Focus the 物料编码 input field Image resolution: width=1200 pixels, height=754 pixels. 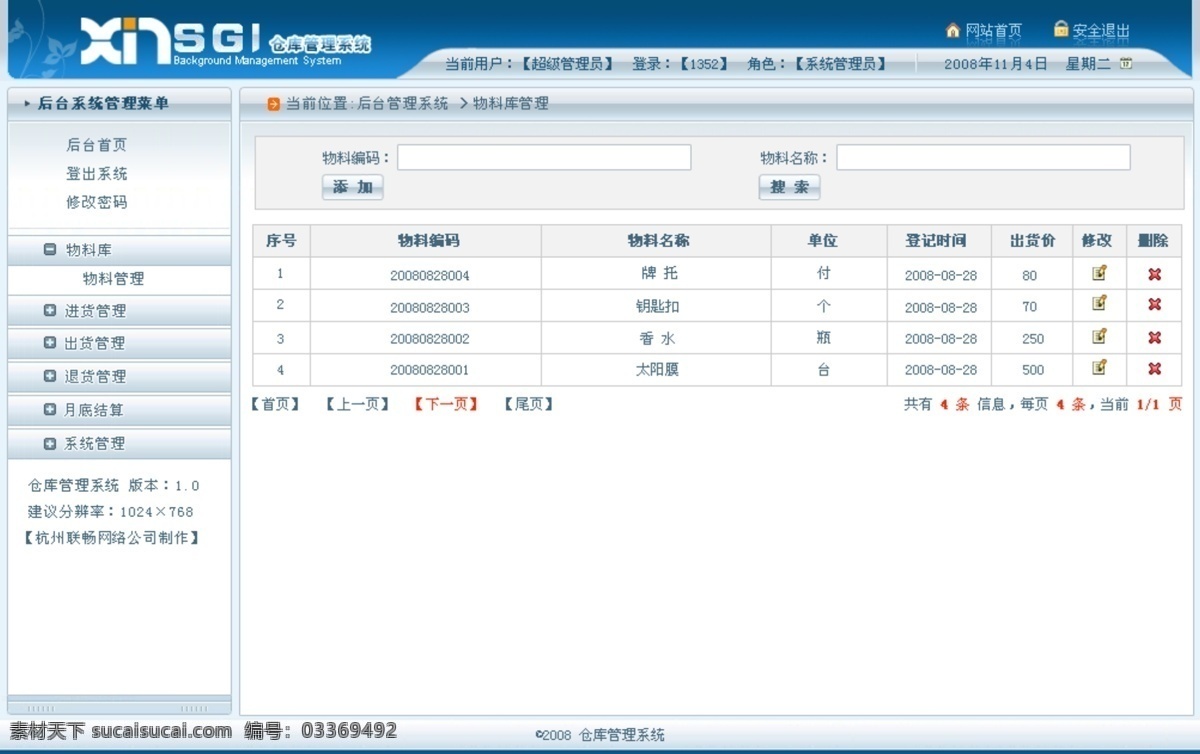(544, 158)
